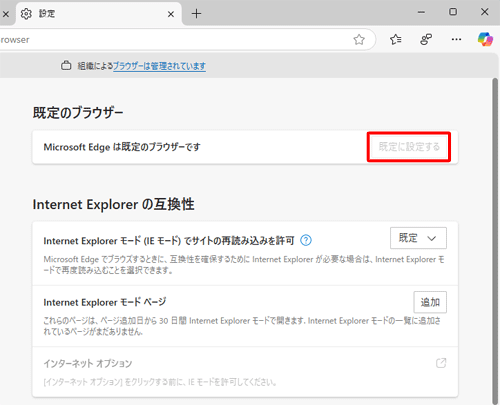The width and height of the screenshot is (500, 405).
Task: Click the インターネット オプション row
Action: click(245, 372)
